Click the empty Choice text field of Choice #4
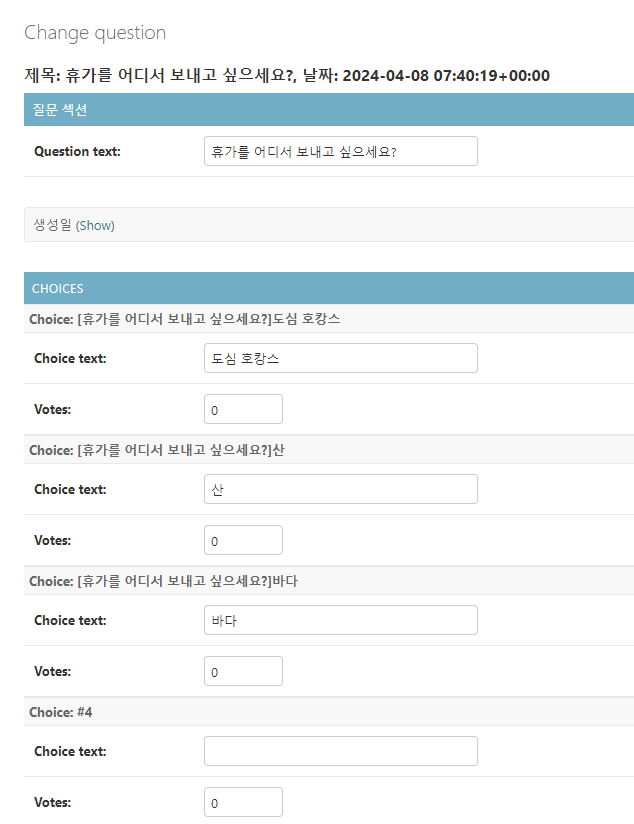This screenshot has height=824, width=634. (340, 751)
